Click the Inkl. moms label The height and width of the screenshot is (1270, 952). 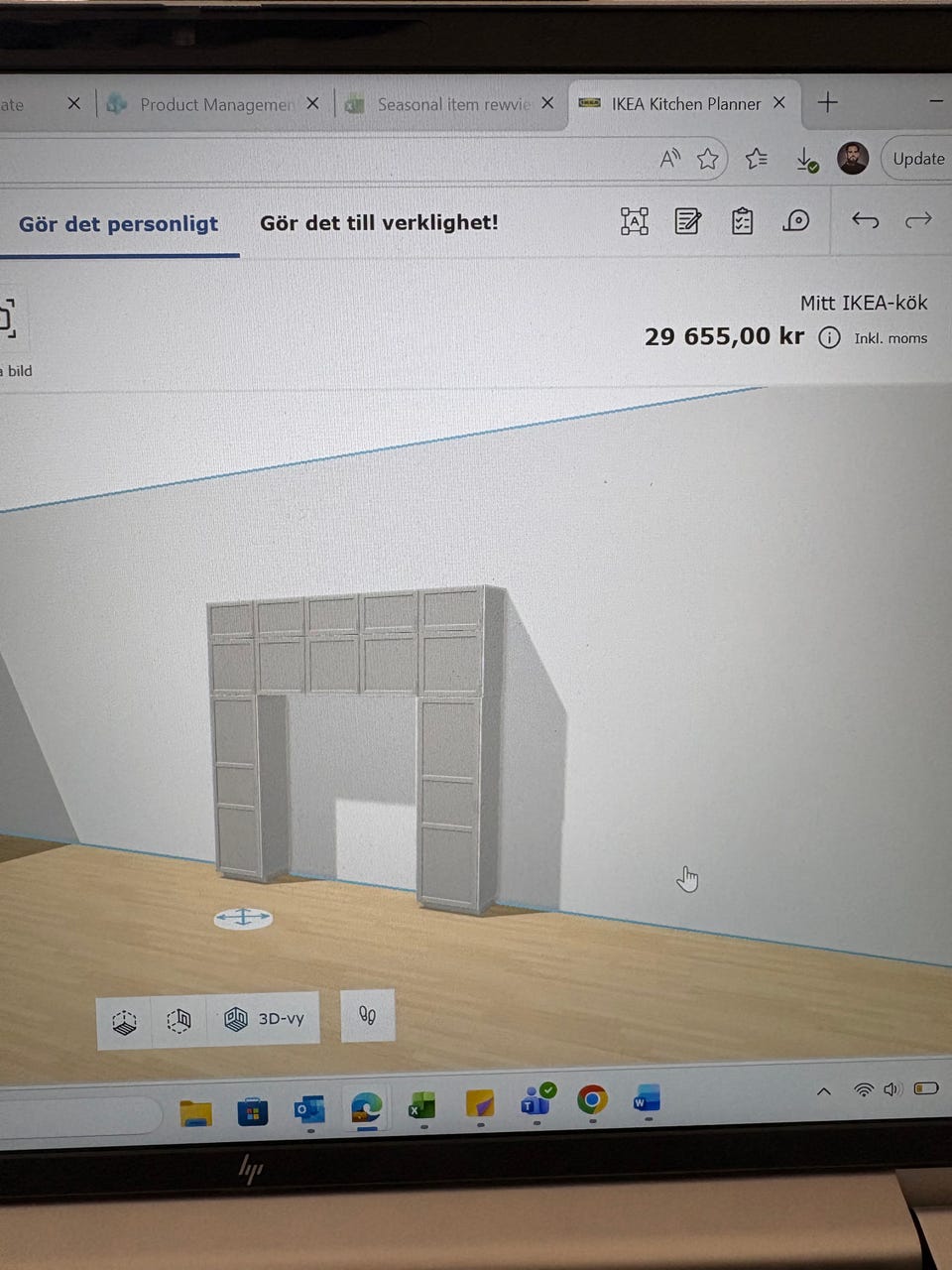891,338
